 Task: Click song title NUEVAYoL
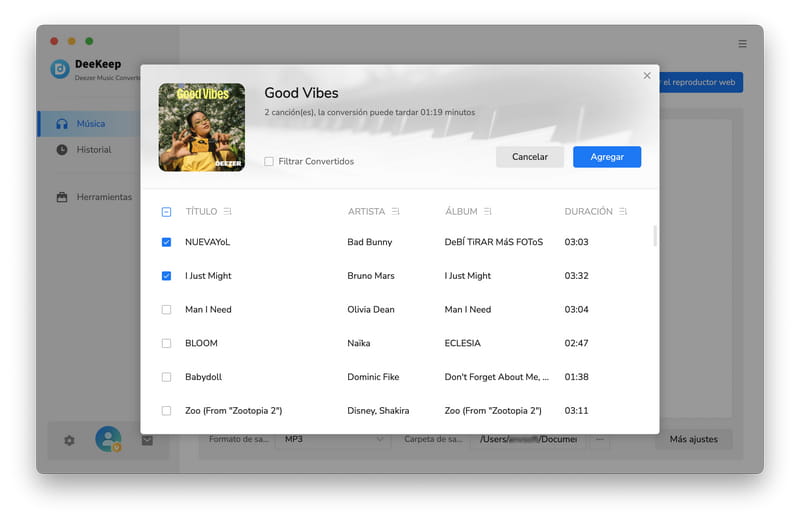pos(207,242)
